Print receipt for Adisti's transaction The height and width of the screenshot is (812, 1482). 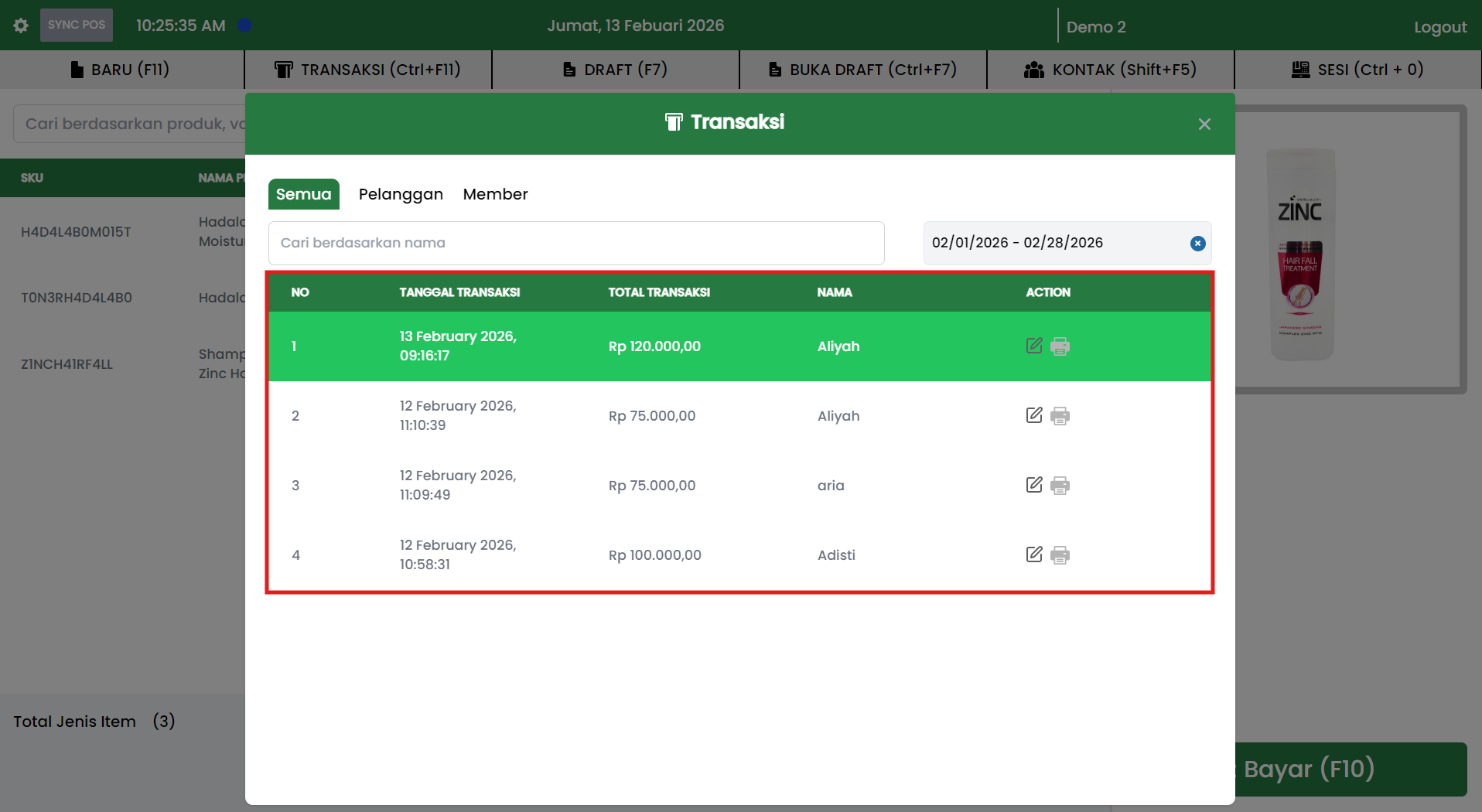click(1060, 555)
